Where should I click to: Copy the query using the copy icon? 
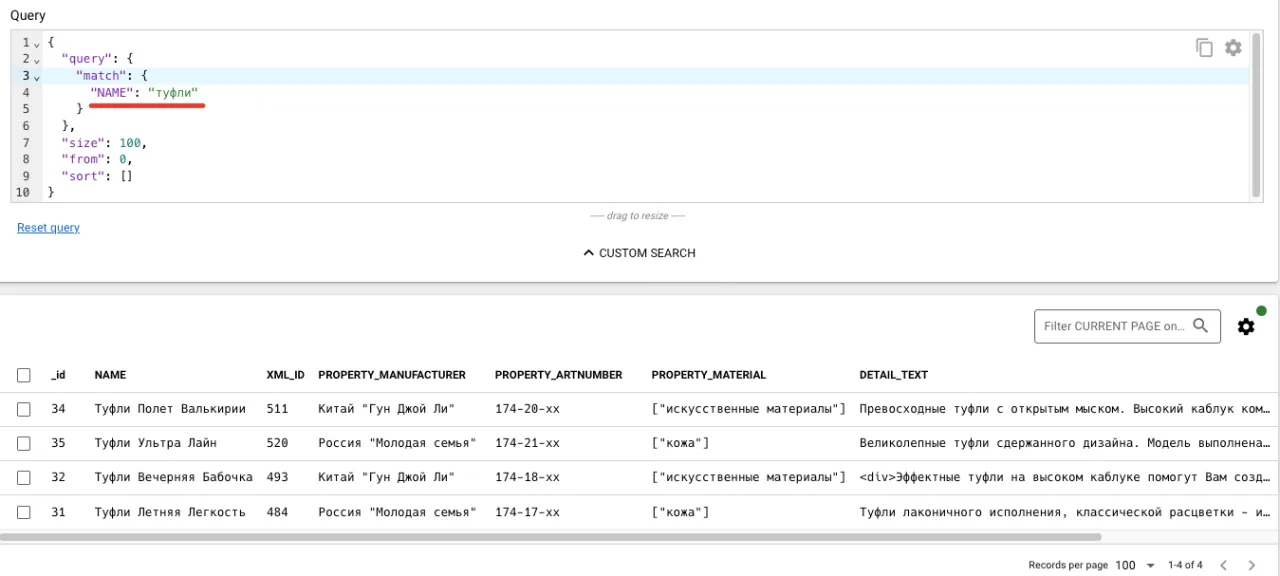(x=1204, y=48)
